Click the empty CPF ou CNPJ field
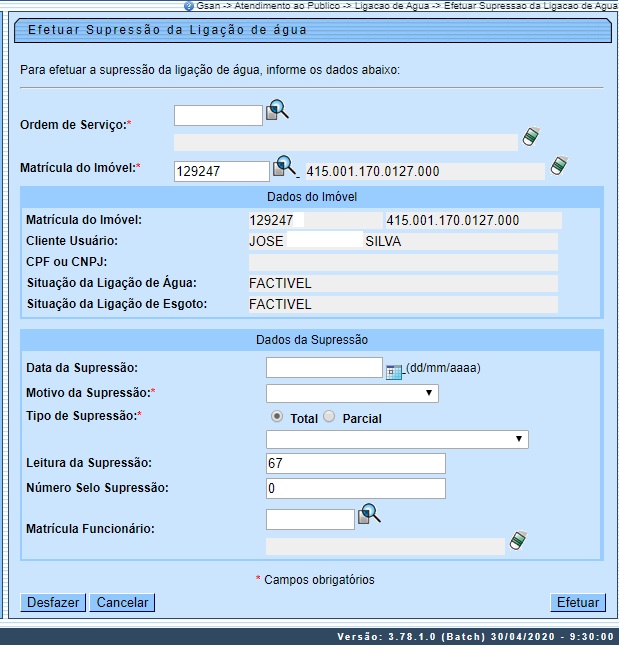Image resolution: width=619 pixels, height=647 pixels. [x=403, y=262]
